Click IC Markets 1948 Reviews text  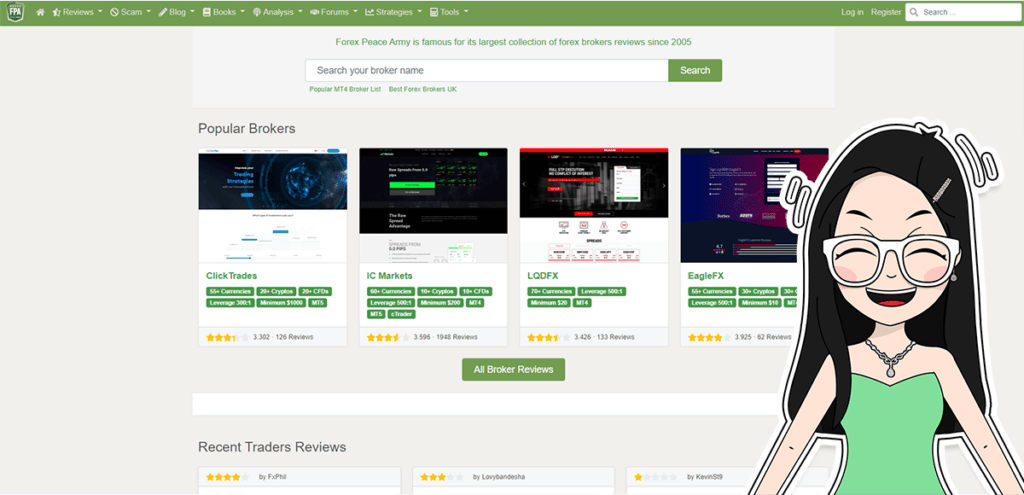click(x=456, y=338)
